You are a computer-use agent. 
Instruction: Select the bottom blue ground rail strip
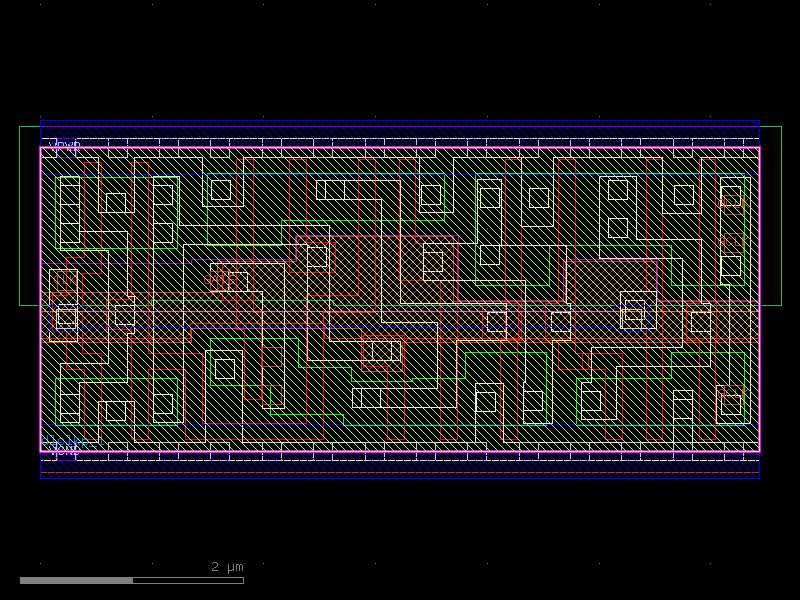[400, 468]
